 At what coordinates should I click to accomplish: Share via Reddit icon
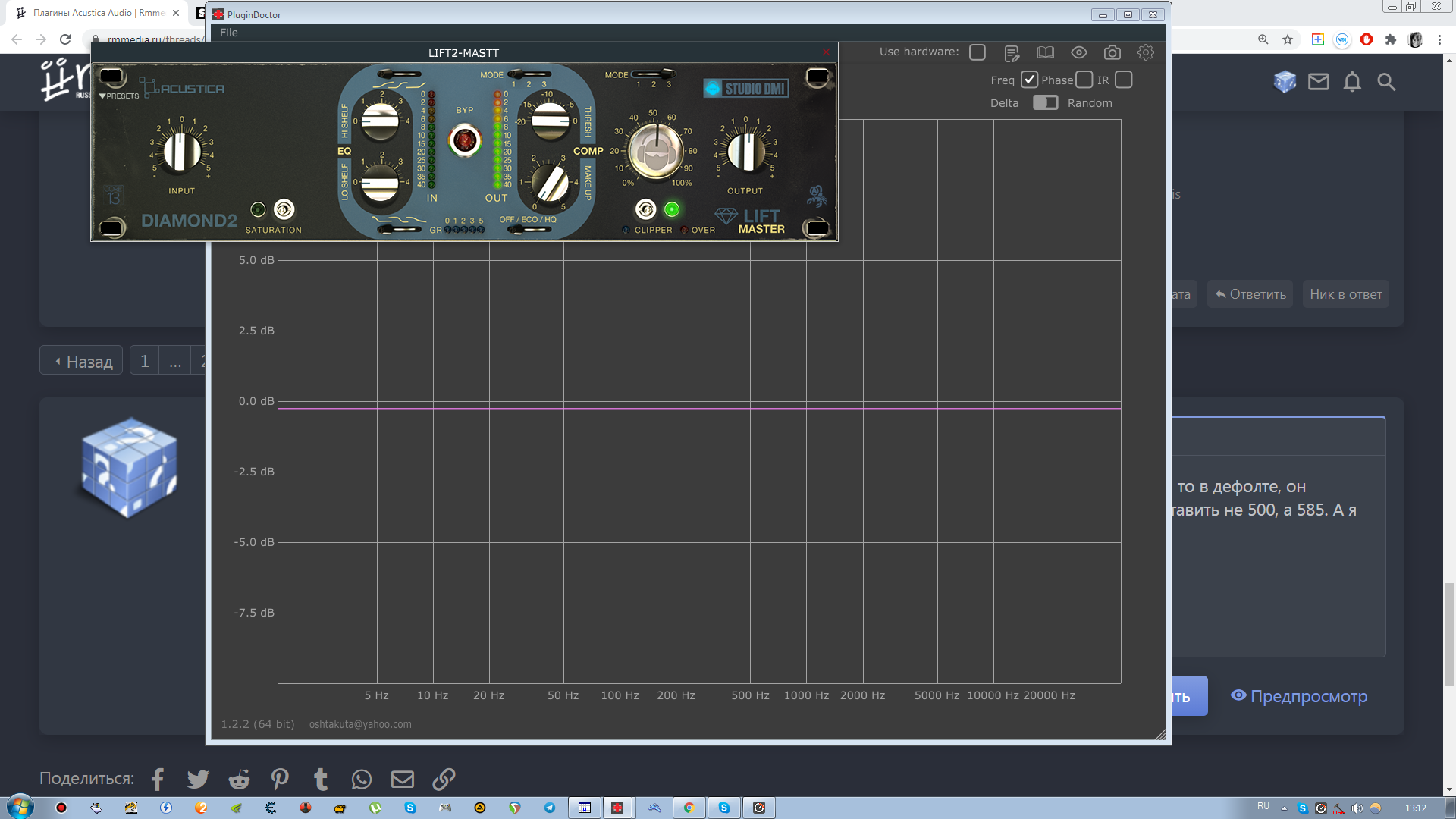pos(239,779)
